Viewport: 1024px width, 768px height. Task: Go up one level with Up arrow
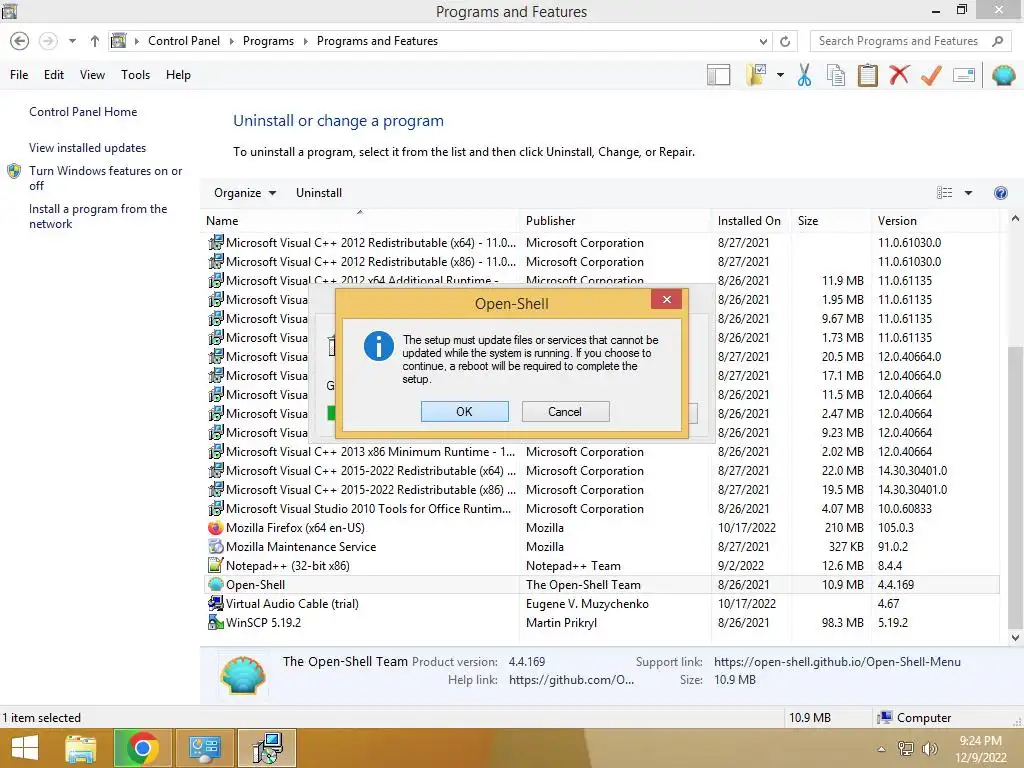(x=95, y=41)
